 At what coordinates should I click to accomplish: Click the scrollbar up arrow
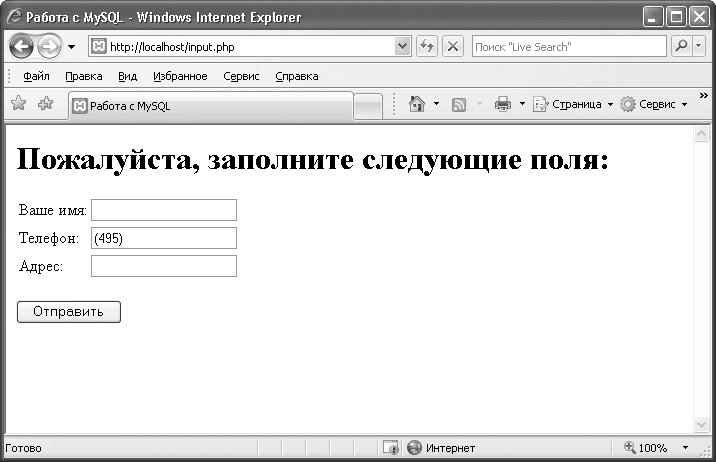[701, 134]
